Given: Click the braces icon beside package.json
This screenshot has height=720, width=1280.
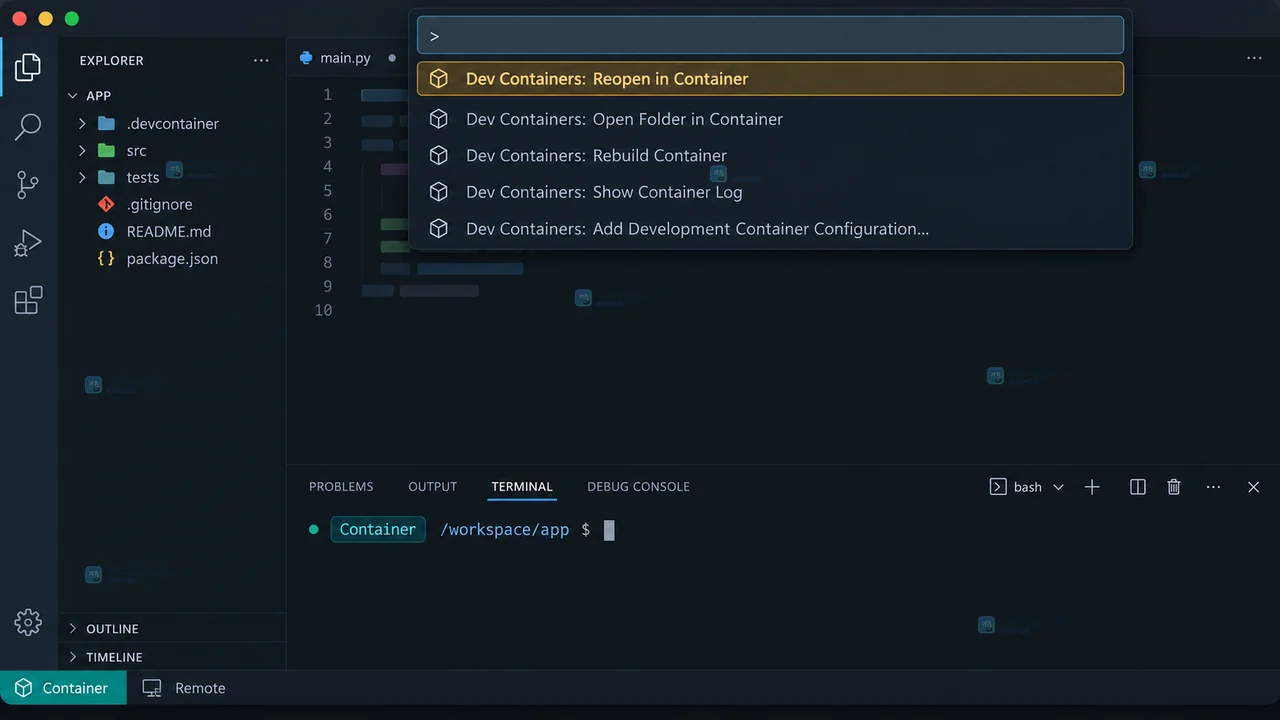Looking at the screenshot, I should click(106, 258).
